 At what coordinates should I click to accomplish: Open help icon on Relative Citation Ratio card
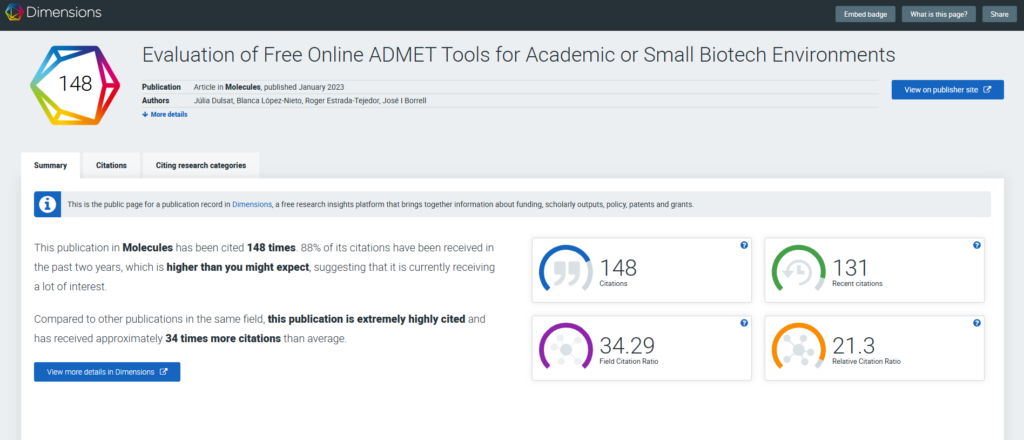point(976,323)
